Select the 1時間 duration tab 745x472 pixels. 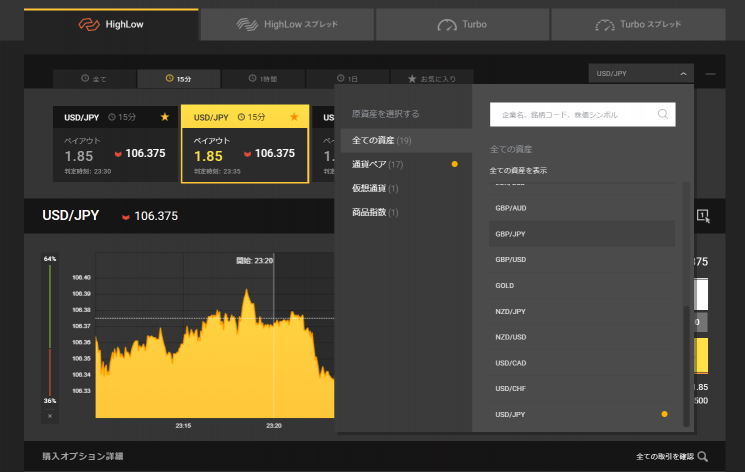click(x=263, y=79)
